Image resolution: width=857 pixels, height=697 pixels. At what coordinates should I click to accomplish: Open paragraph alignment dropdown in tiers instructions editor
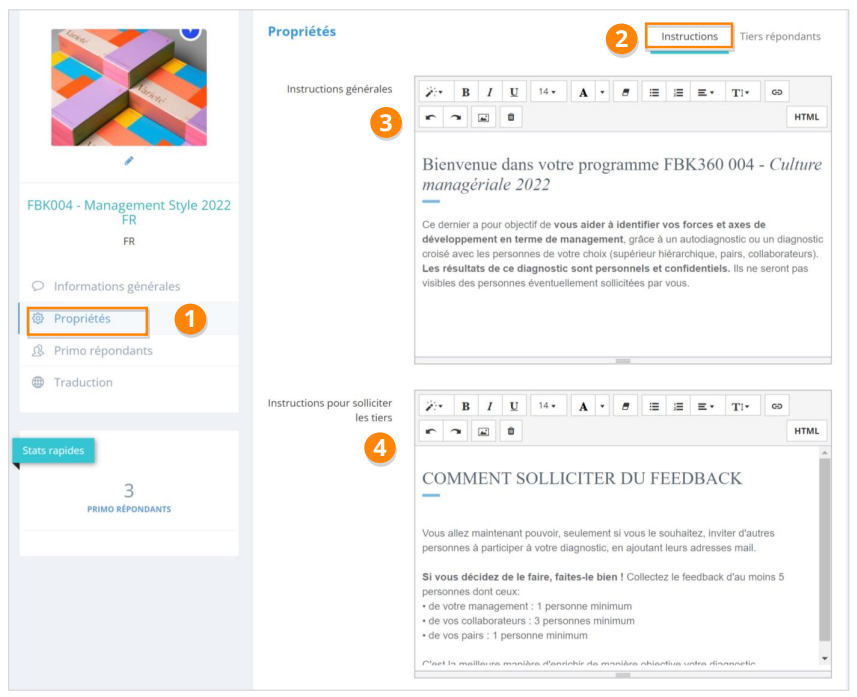click(706, 406)
